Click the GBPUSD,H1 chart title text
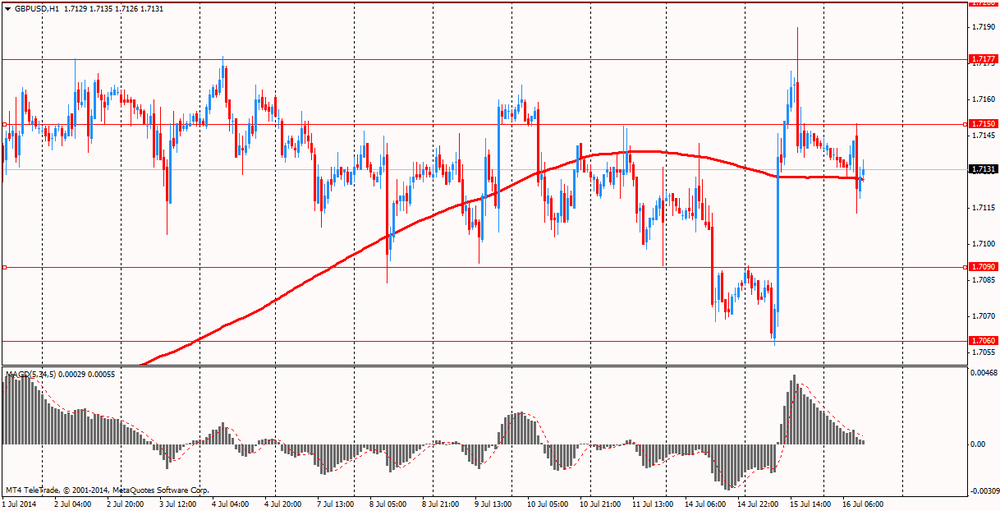The width and height of the screenshot is (1000, 511). pyautogui.click(x=34, y=10)
